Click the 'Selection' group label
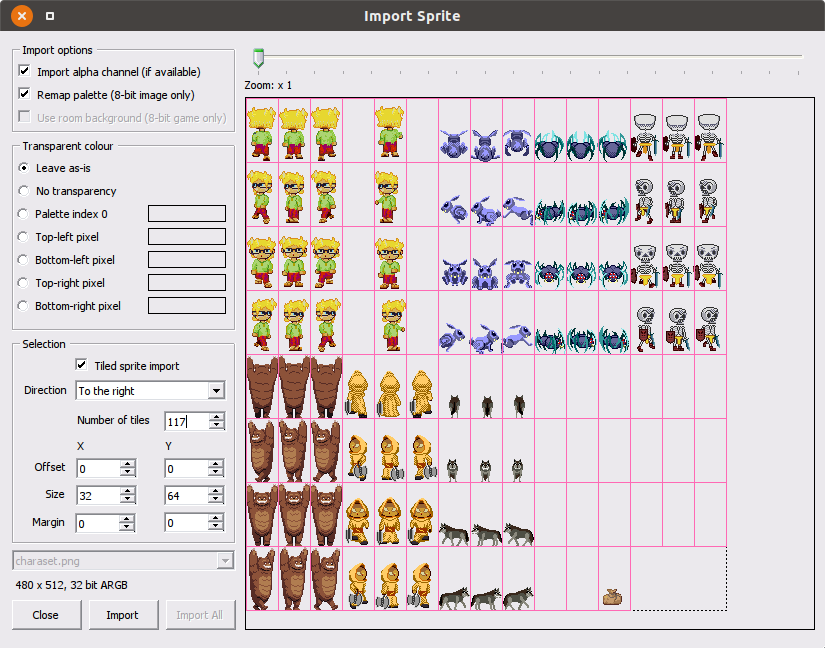The image size is (825, 648). pyautogui.click(x=44, y=344)
